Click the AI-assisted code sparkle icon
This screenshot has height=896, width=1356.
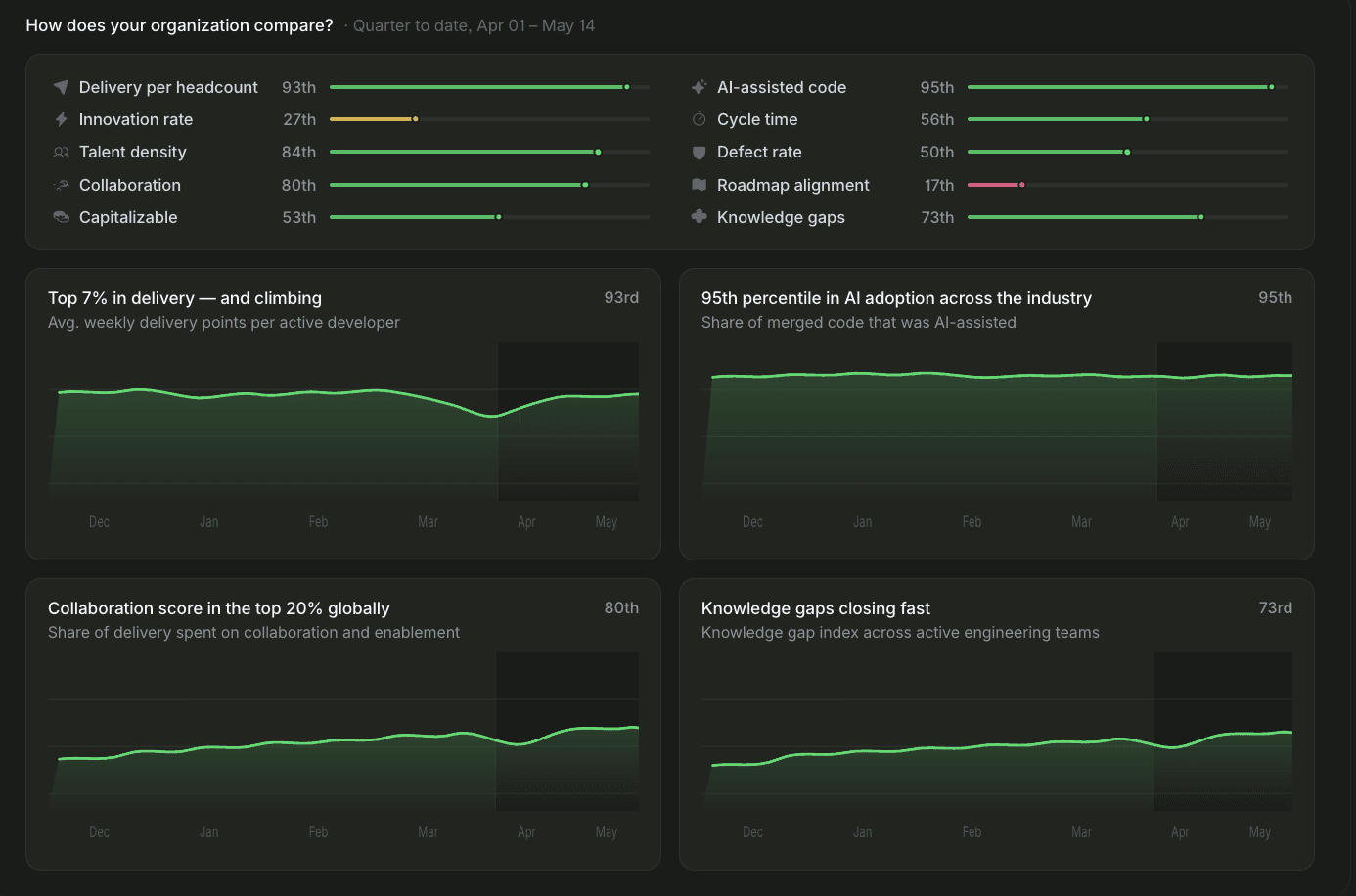point(699,87)
